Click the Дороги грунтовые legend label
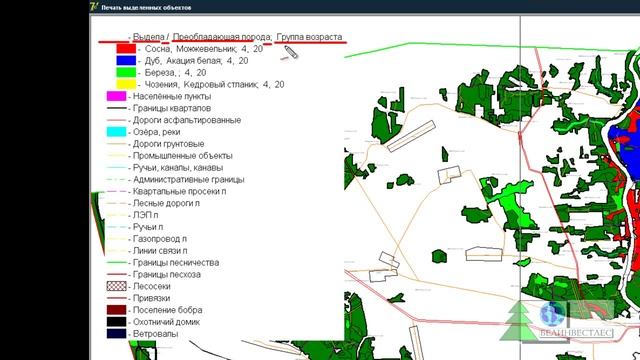The width and height of the screenshot is (640, 360). 169,144
